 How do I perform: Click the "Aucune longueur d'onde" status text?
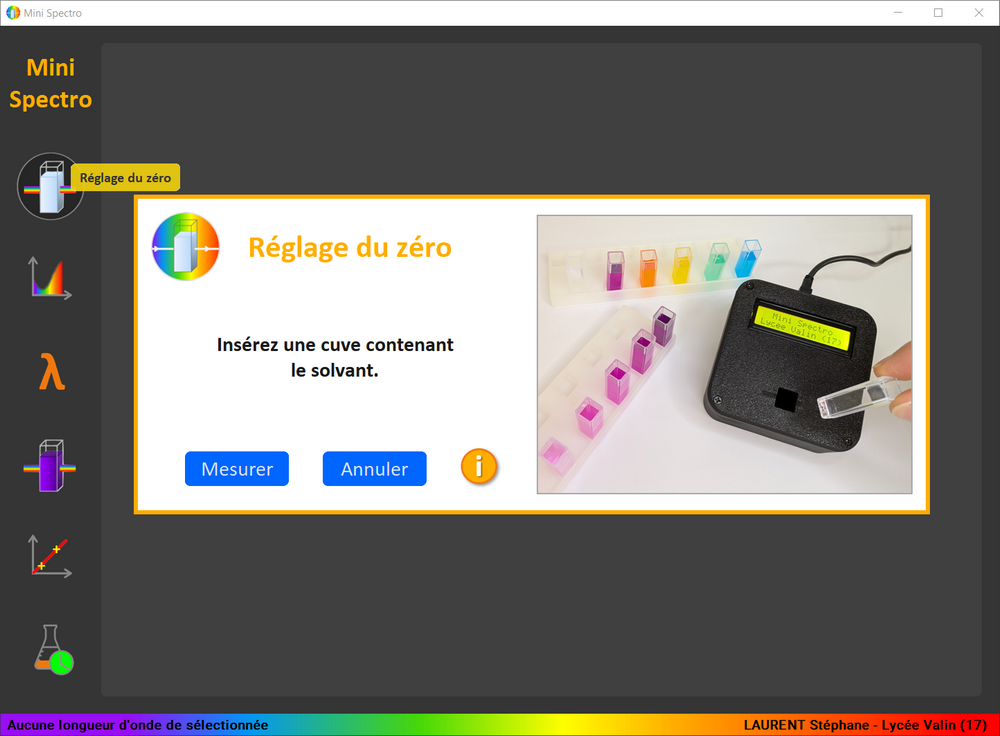point(138,725)
